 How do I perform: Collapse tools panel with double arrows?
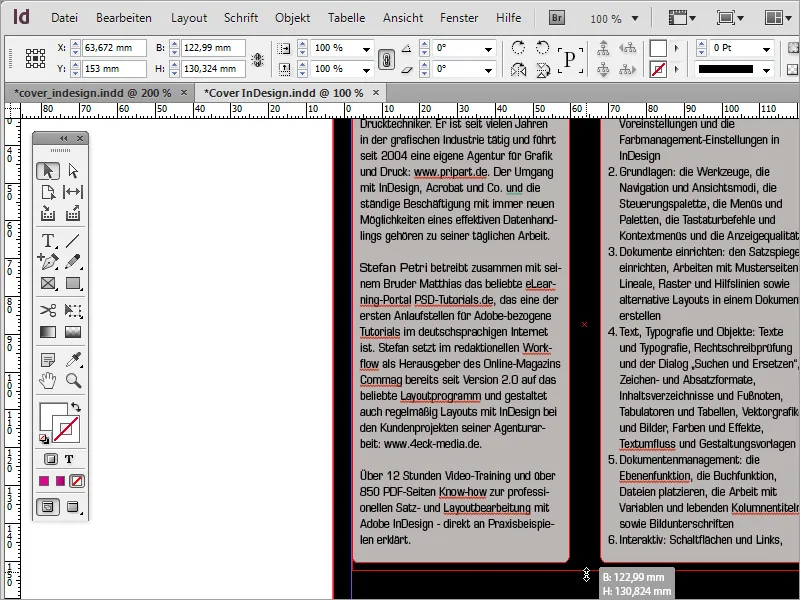pyautogui.click(x=63, y=138)
